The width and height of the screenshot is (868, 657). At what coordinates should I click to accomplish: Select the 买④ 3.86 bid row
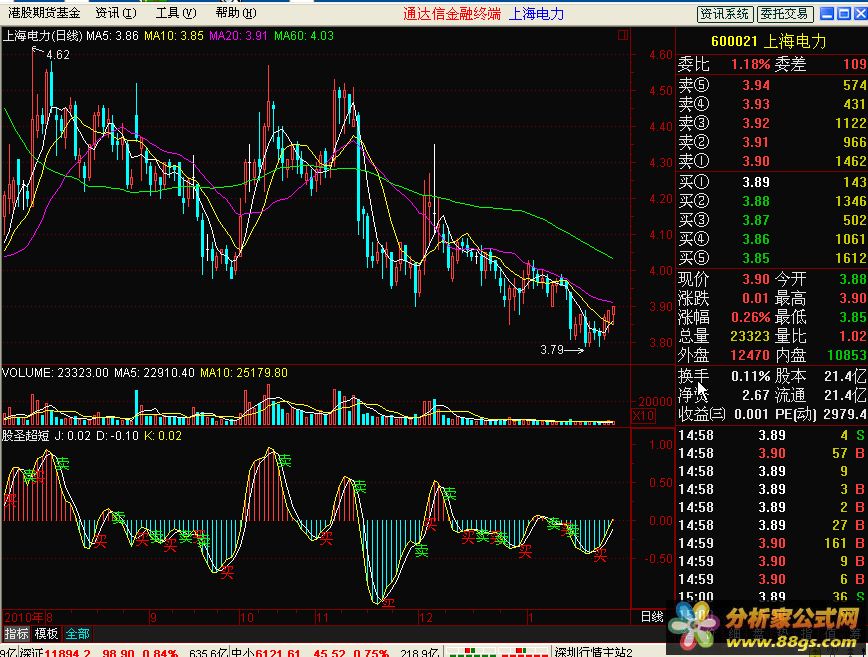click(772, 239)
